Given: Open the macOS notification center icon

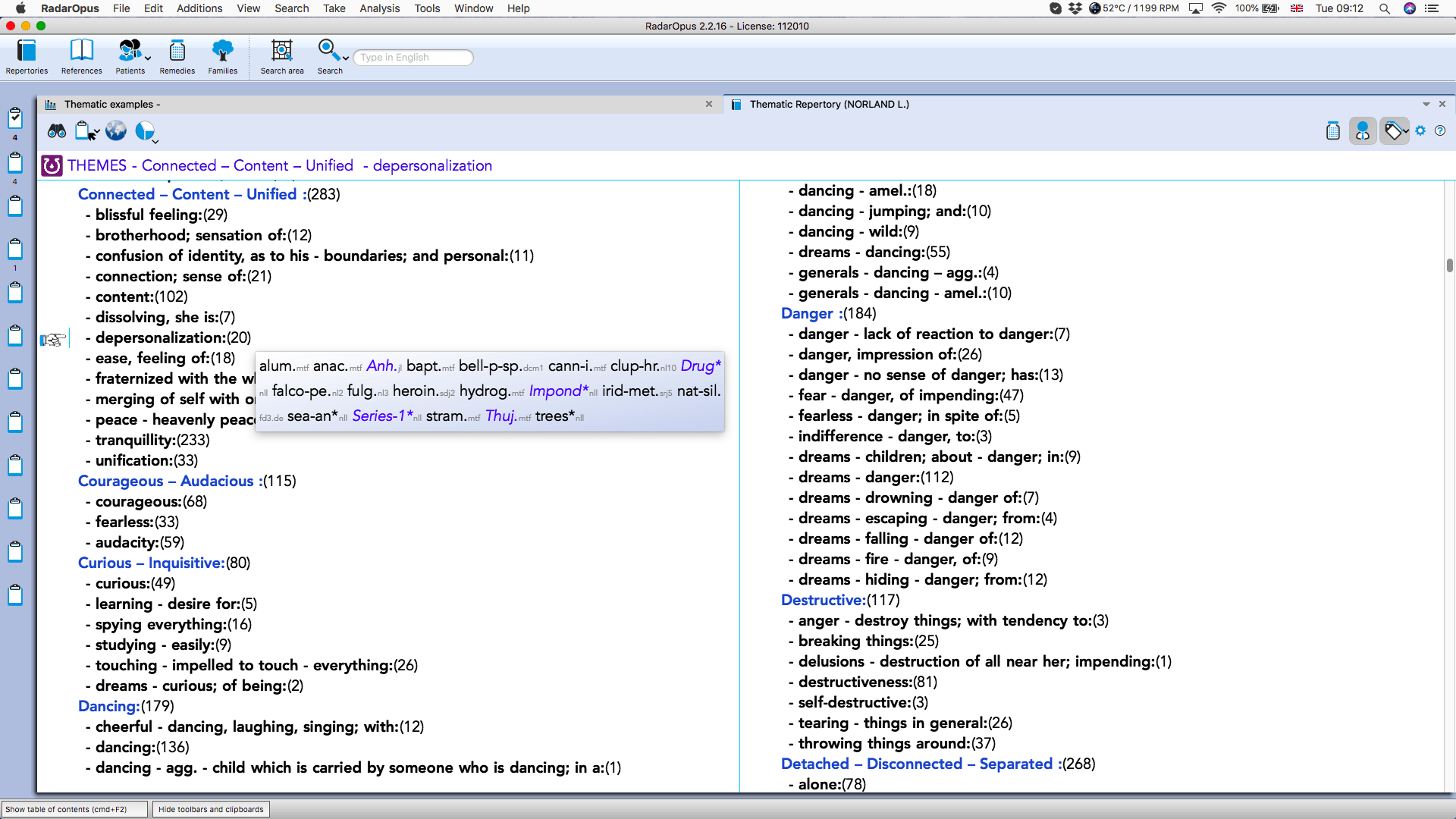Looking at the screenshot, I should pos(1432,8).
